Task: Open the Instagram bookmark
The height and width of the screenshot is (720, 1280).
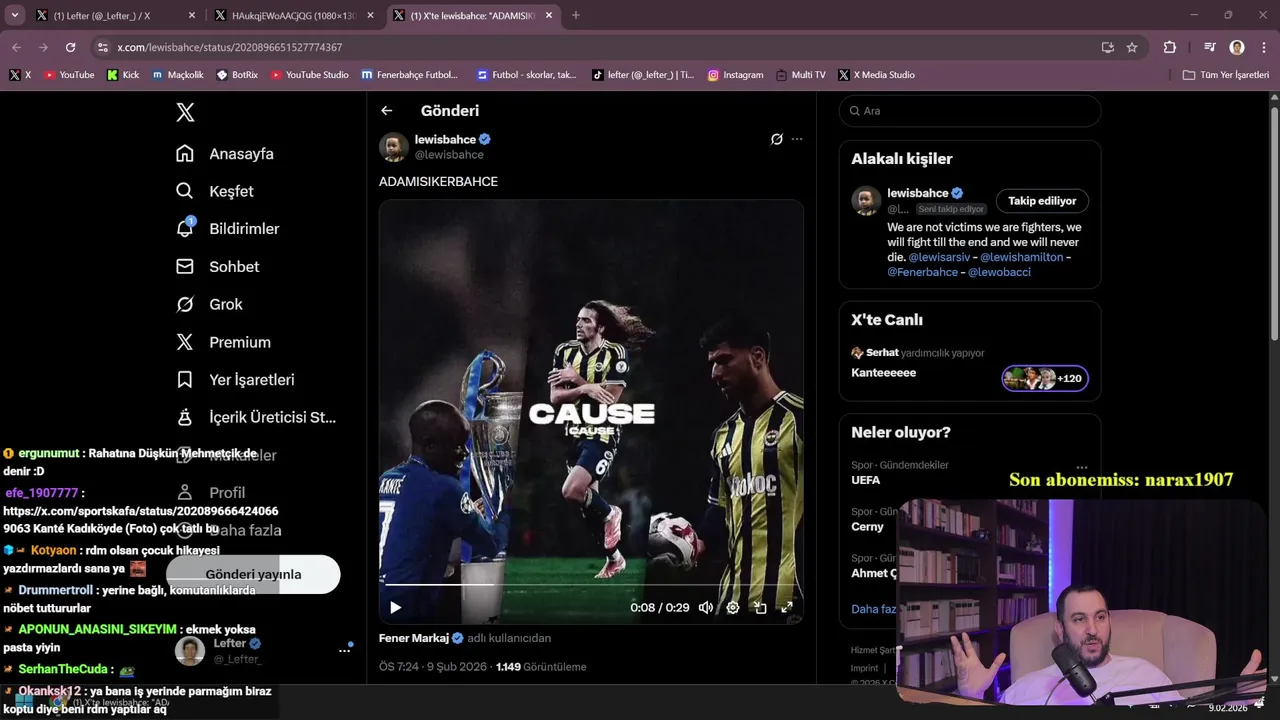Action: coord(736,75)
